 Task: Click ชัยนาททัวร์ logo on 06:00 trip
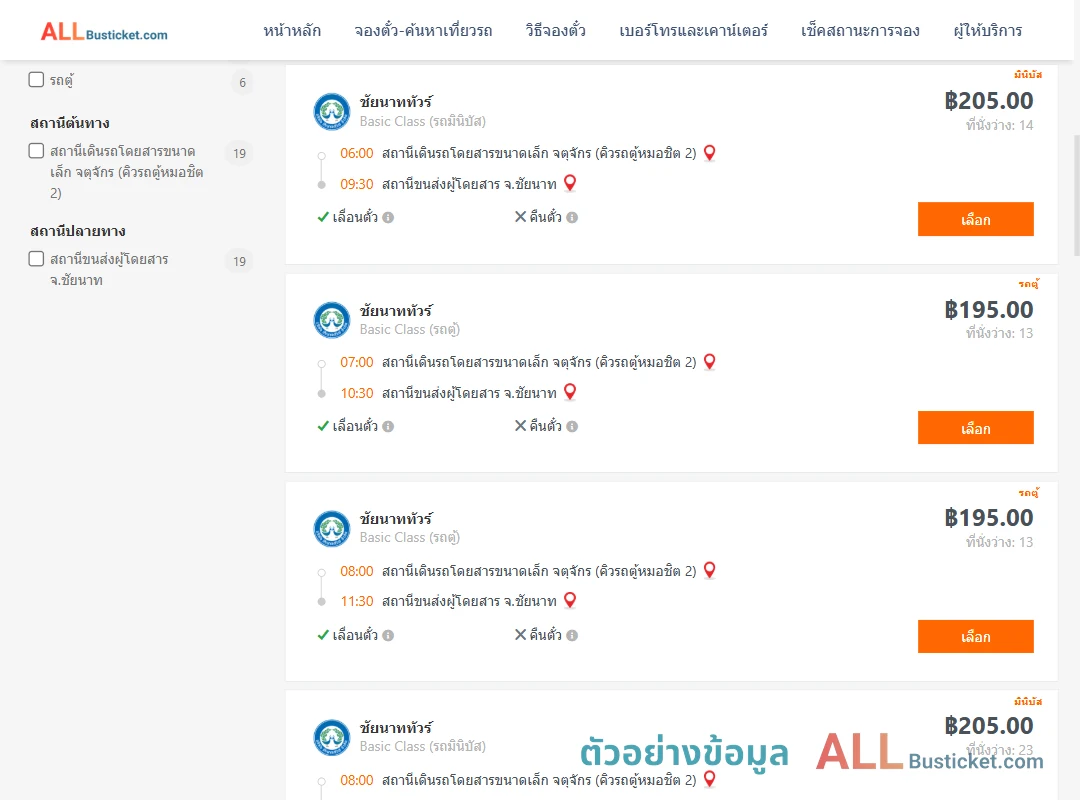coord(332,112)
